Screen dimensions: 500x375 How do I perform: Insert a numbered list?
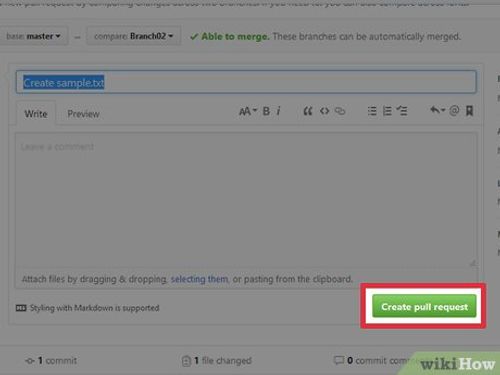pyautogui.click(x=387, y=111)
